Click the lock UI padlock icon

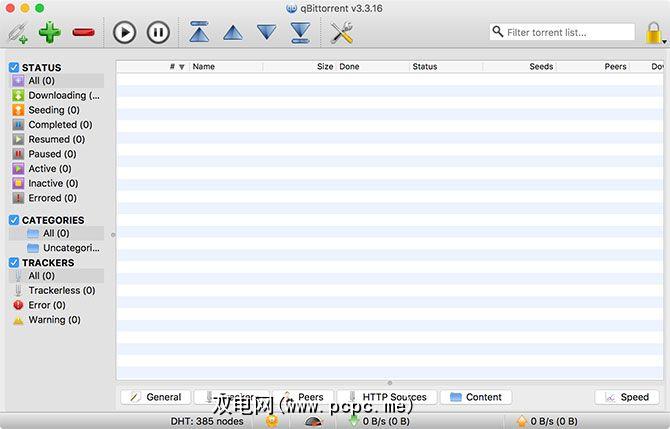pos(653,33)
